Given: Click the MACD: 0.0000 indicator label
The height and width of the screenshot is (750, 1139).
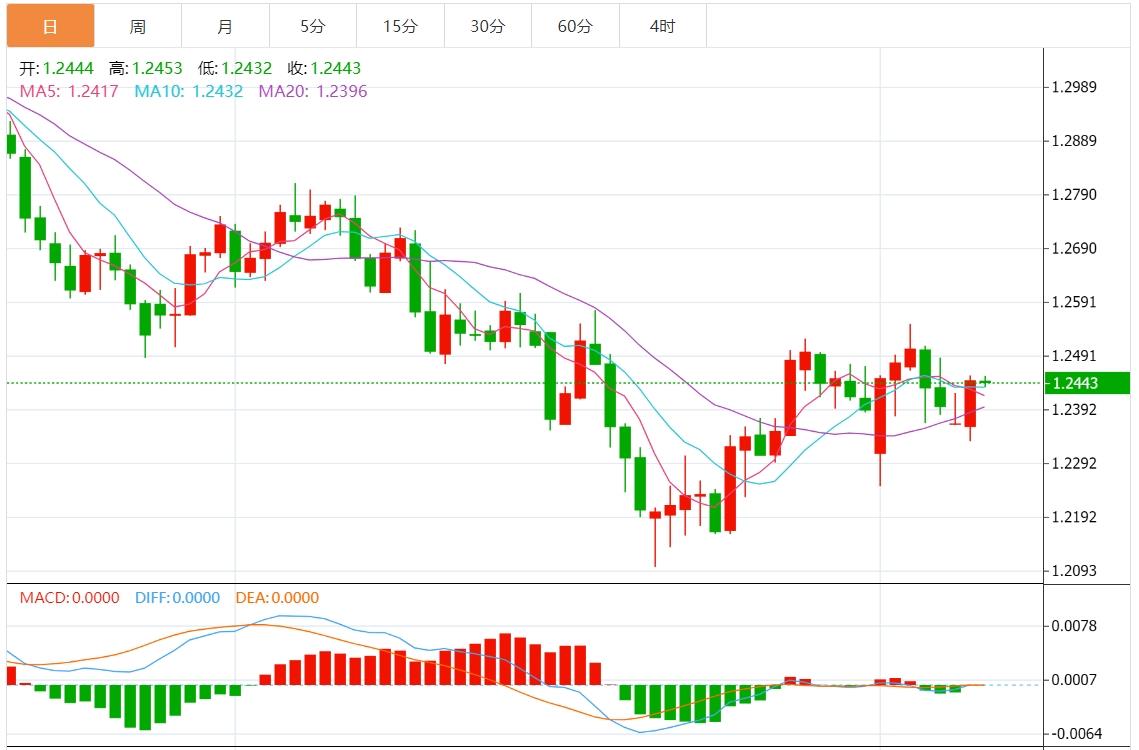Looking at the screenshot, I should coord(69,598).
